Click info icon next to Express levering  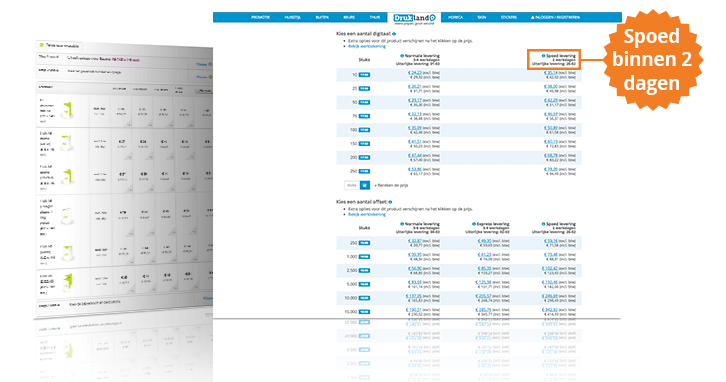[x=474, y=224]
